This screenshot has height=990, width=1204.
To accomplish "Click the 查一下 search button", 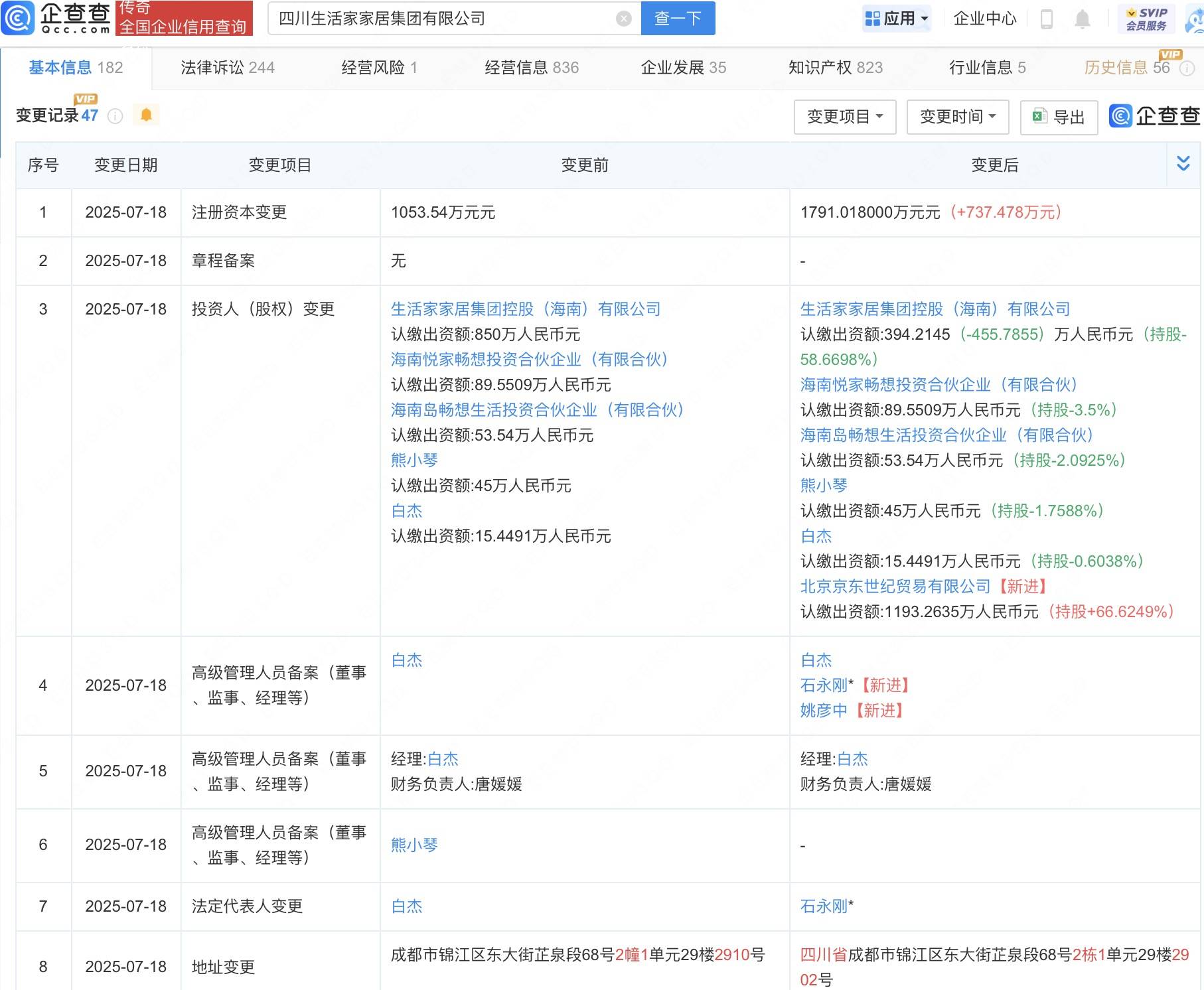I will tap(678, 19).
